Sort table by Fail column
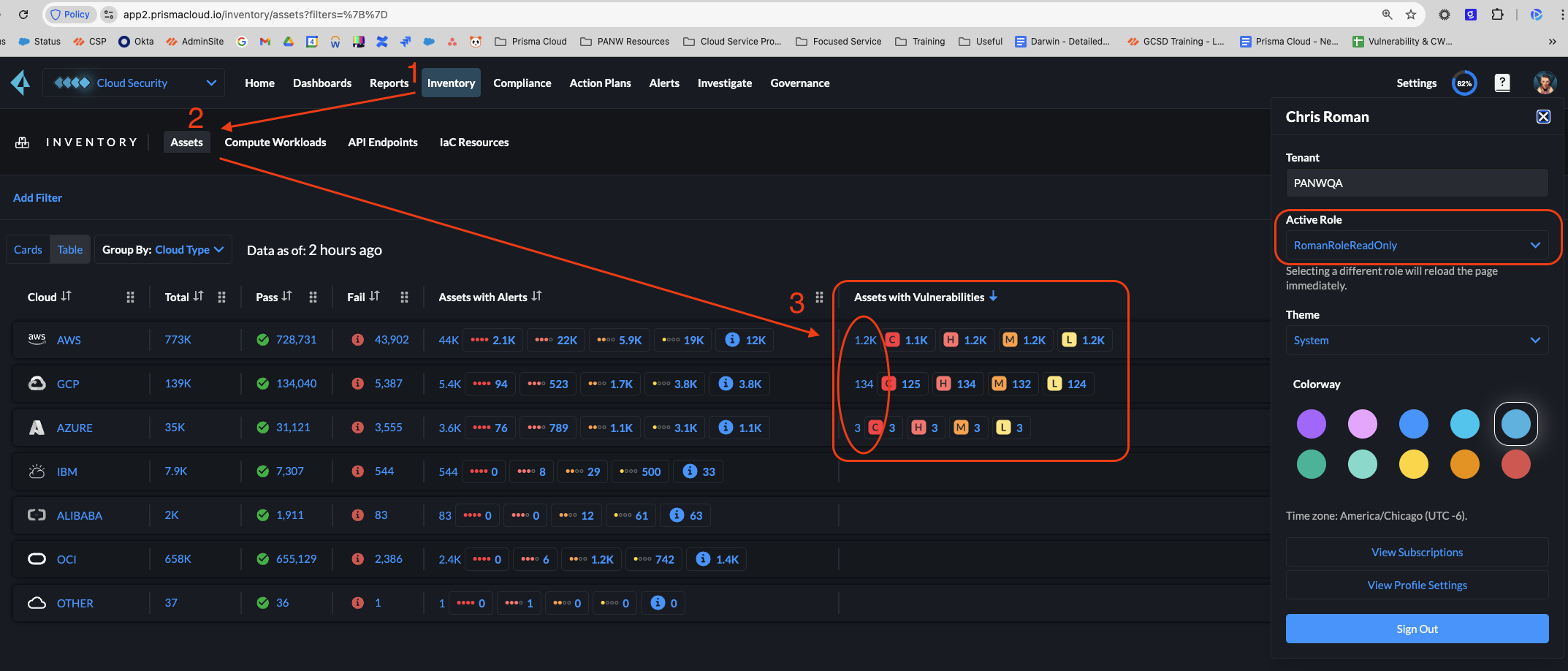 (x=375, y=296)
